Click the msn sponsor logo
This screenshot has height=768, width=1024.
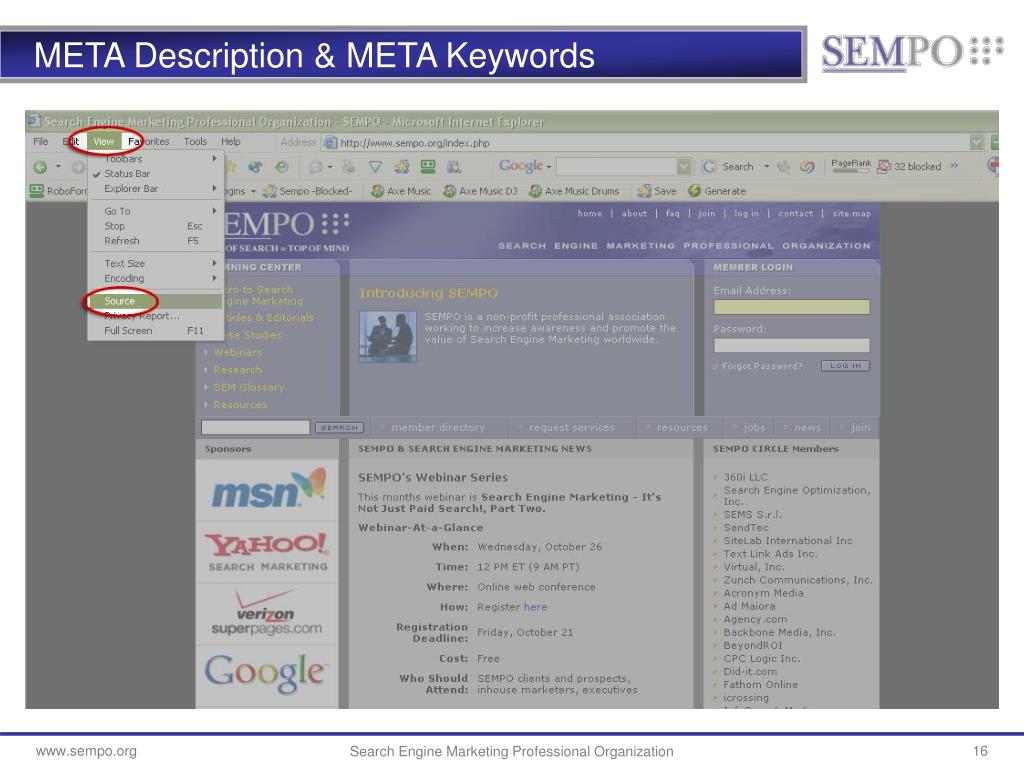tap(268, 490)
